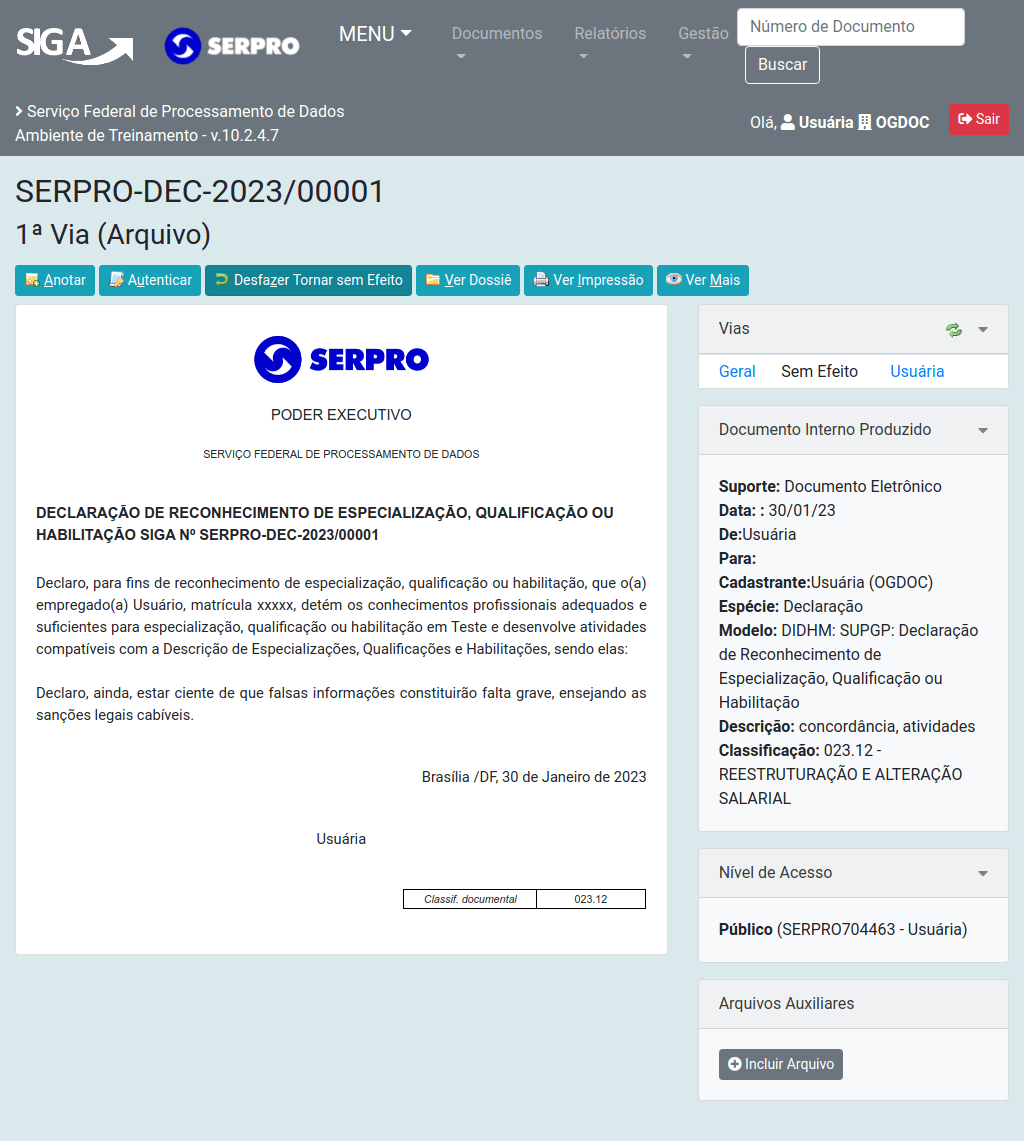Click the SERPRO logo in the navbar
The image size is (1024, 1141).
tap(231, 46)
